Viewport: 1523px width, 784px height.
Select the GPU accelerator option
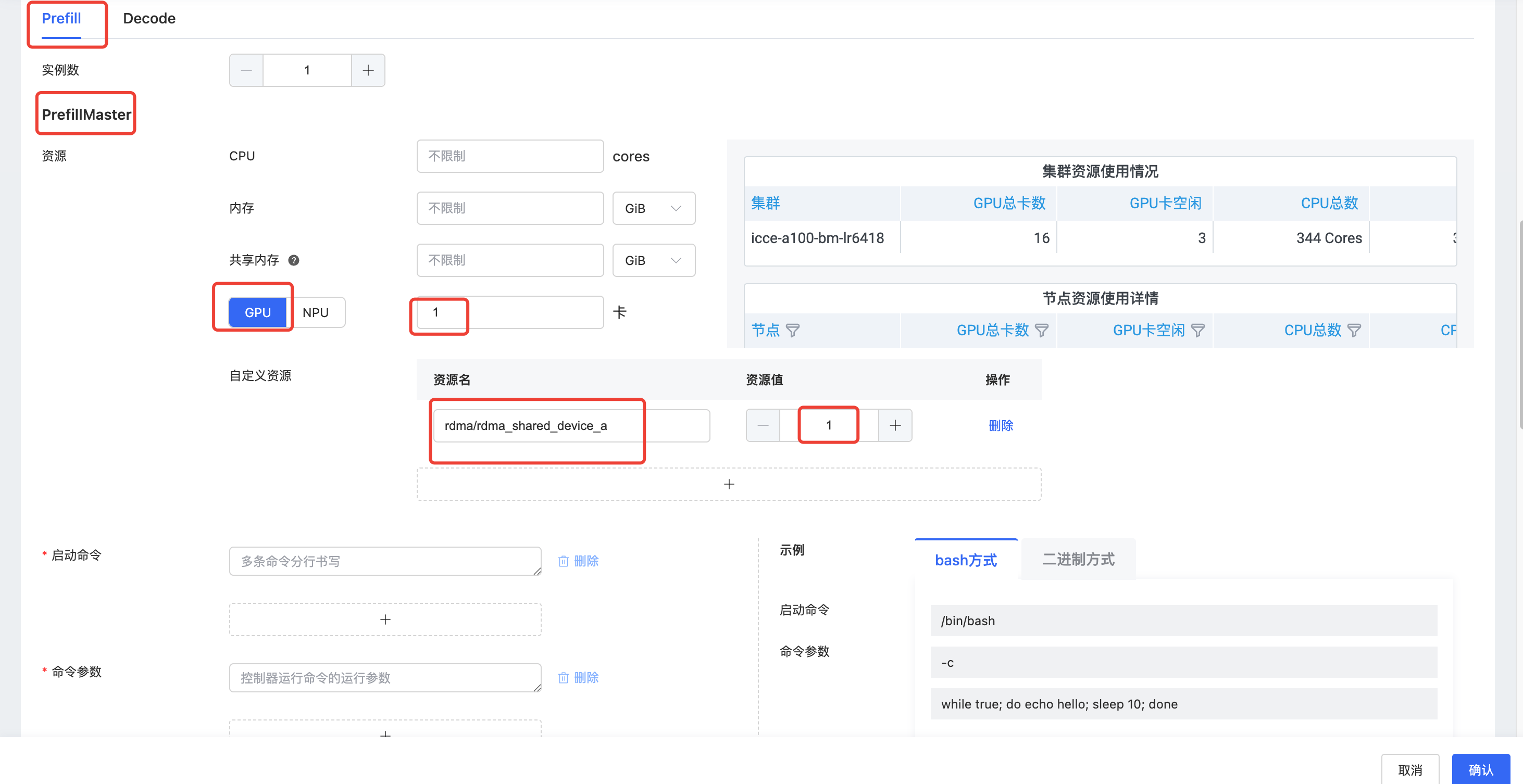258,312
